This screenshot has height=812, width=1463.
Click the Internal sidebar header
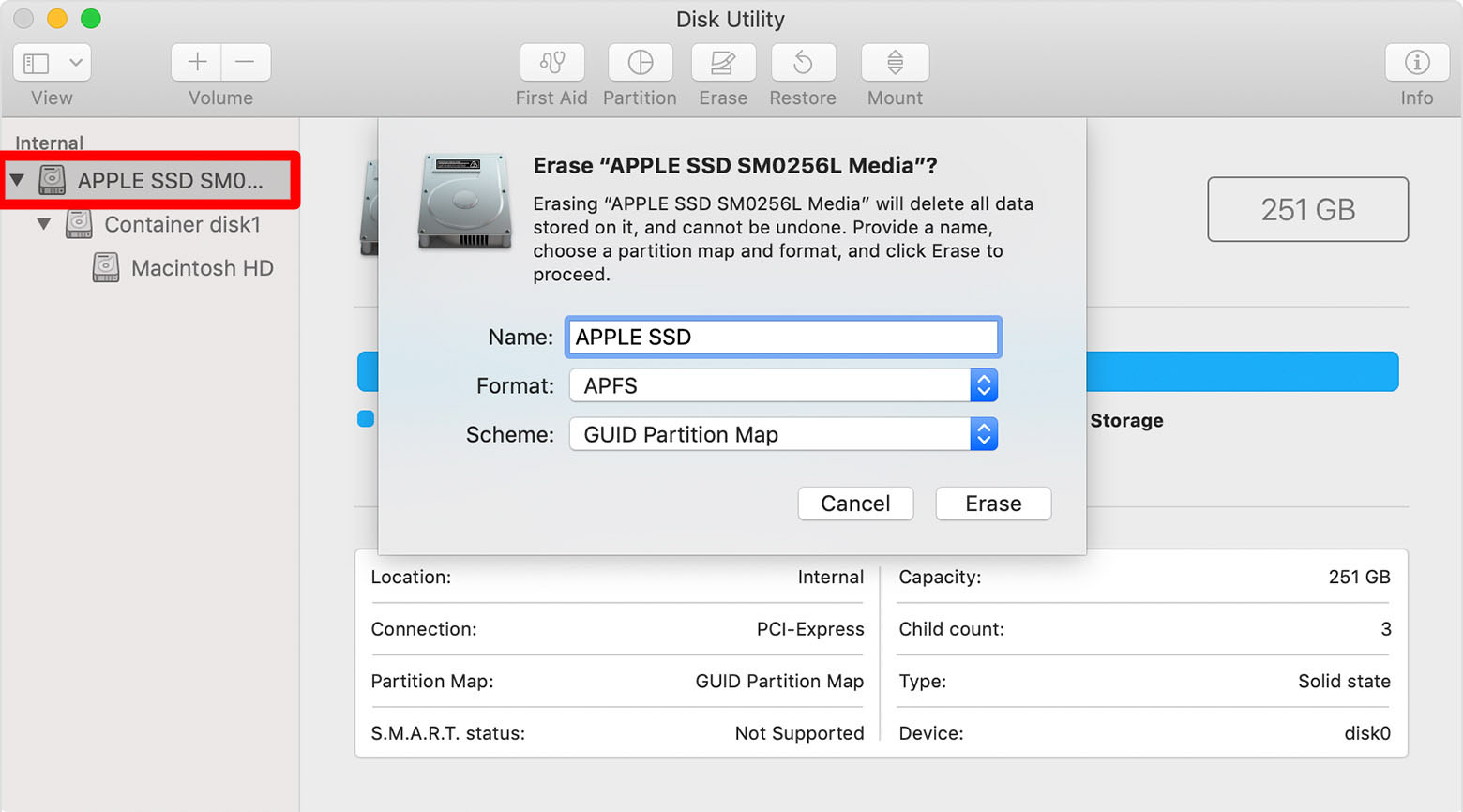click(x=49, y=143)
